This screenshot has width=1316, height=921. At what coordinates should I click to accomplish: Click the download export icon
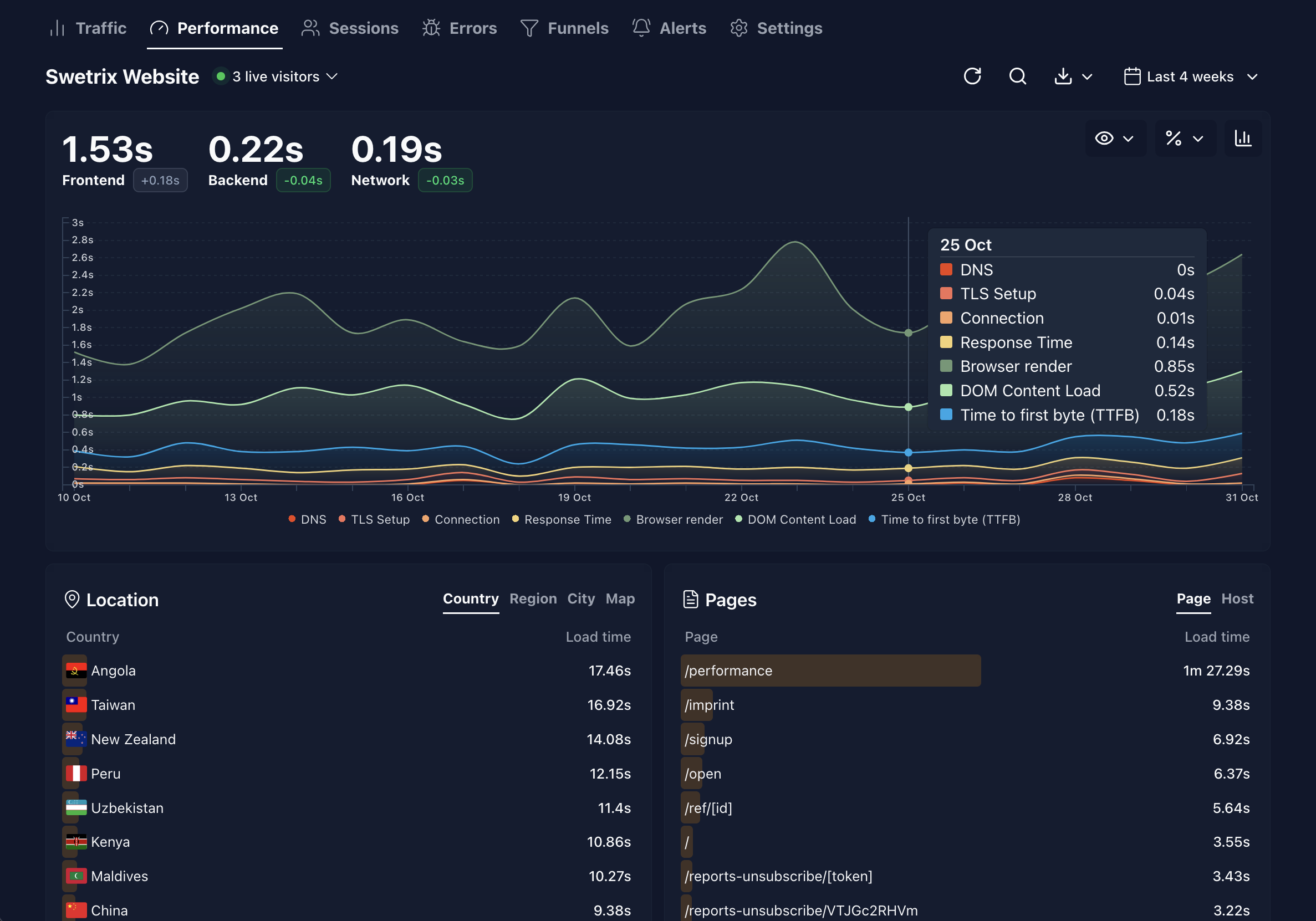click(1063, 76)
